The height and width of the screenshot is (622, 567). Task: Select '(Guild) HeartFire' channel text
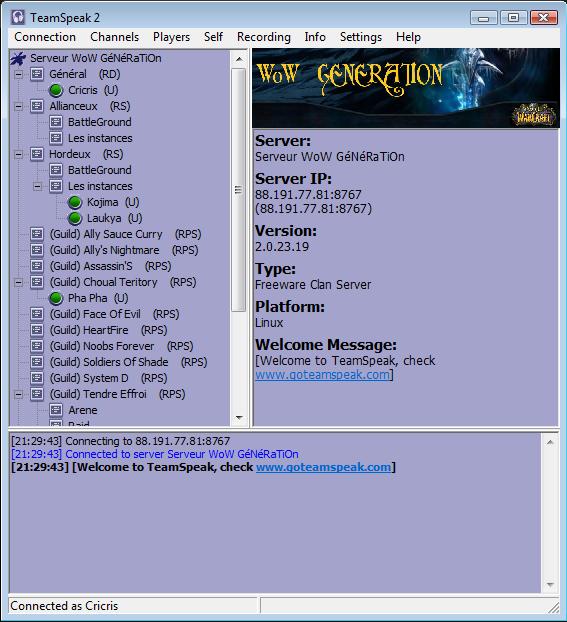point(89,330)
